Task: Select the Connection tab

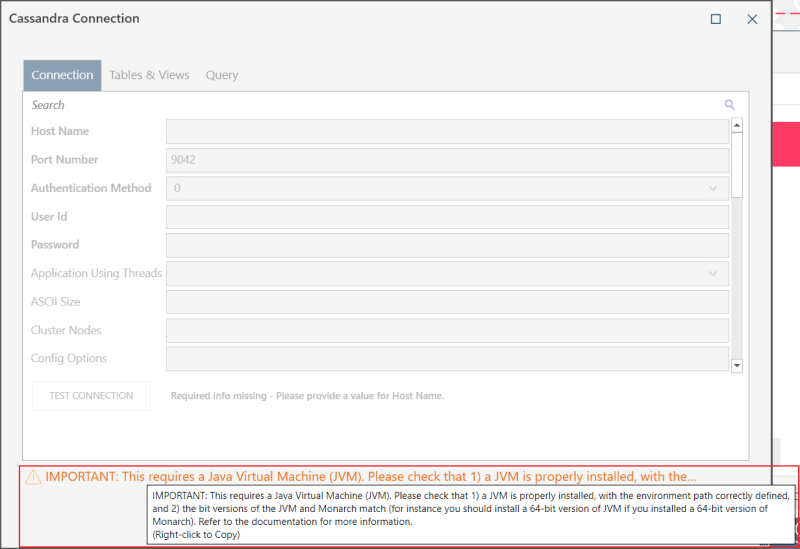Action: click(62, 75)
